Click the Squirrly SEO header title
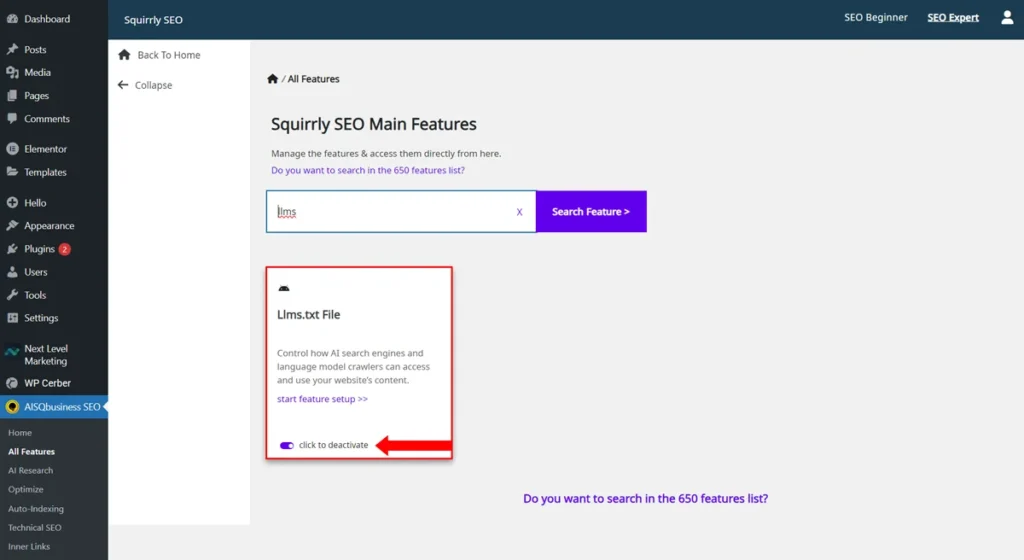Viewport: 1024px width, 560px height. [153, 20]
